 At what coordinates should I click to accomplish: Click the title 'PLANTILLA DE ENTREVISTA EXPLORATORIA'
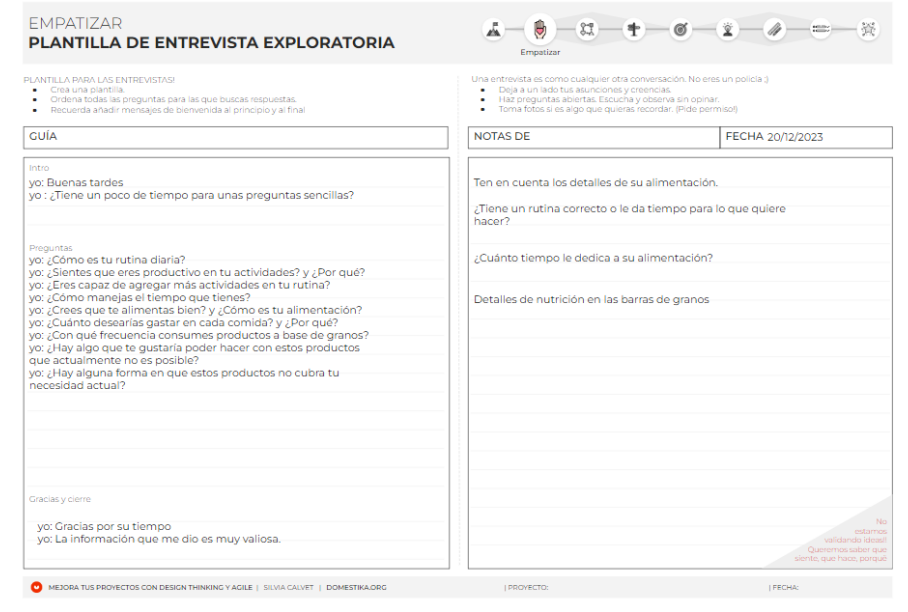(x=211, y=43)
